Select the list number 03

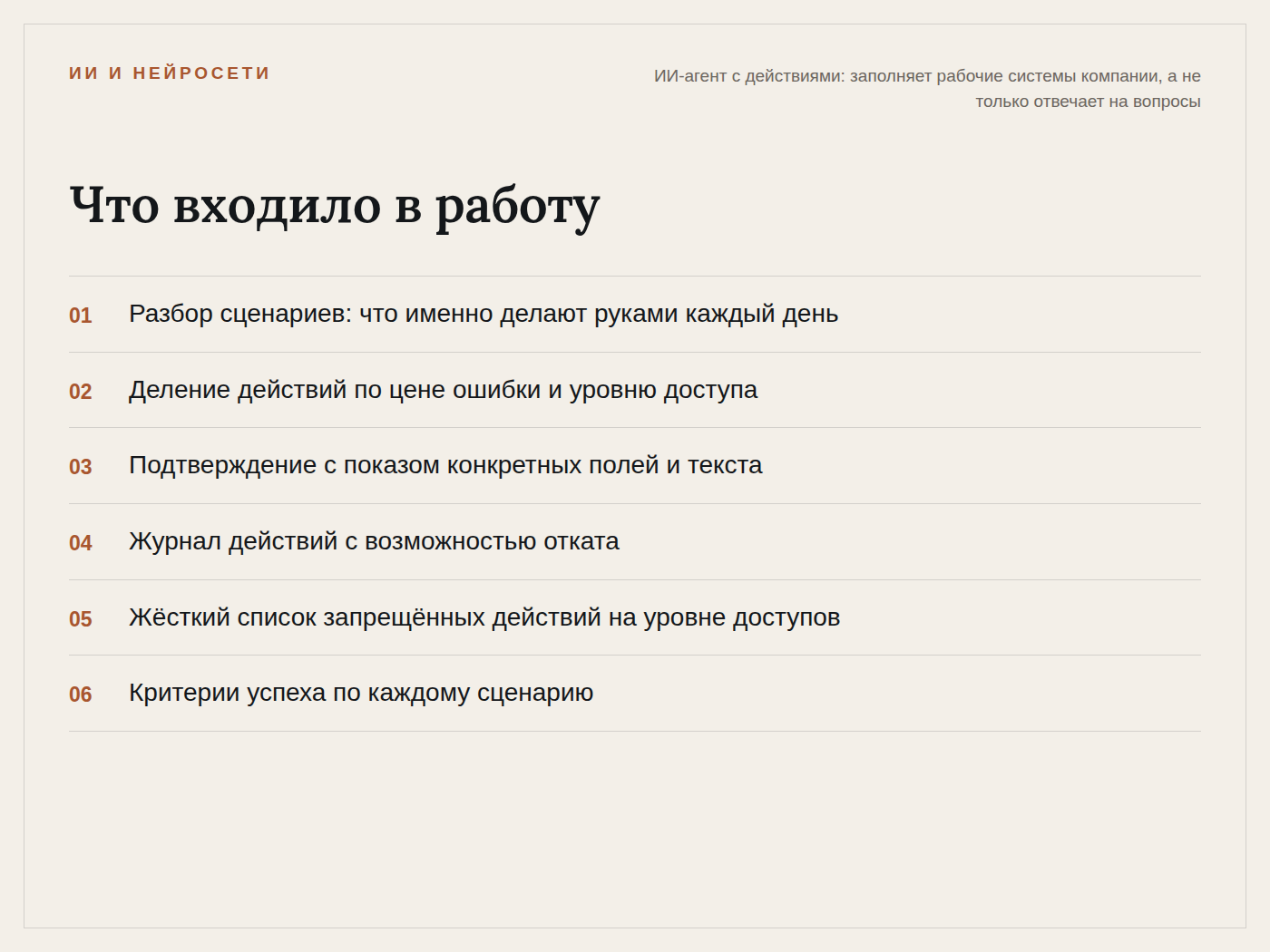pyautogui.click(x=81, y=467)
